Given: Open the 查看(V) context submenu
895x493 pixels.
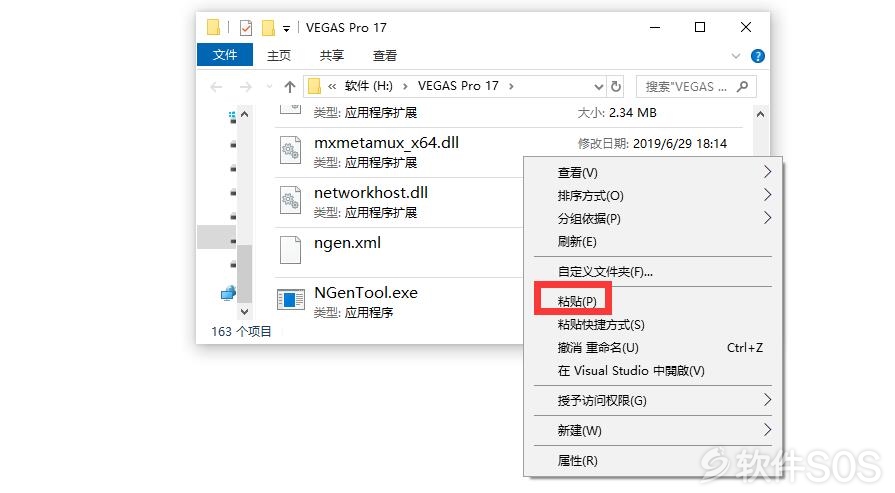Looking at the screenshot, I should [x=653, y=172].
